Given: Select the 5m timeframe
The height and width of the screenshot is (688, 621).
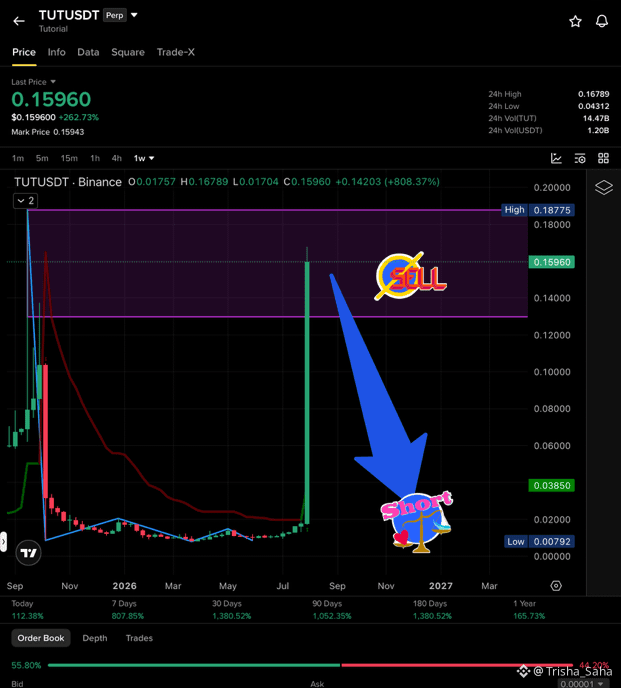Looking at the screenshot, I should [x=42, y=158].
